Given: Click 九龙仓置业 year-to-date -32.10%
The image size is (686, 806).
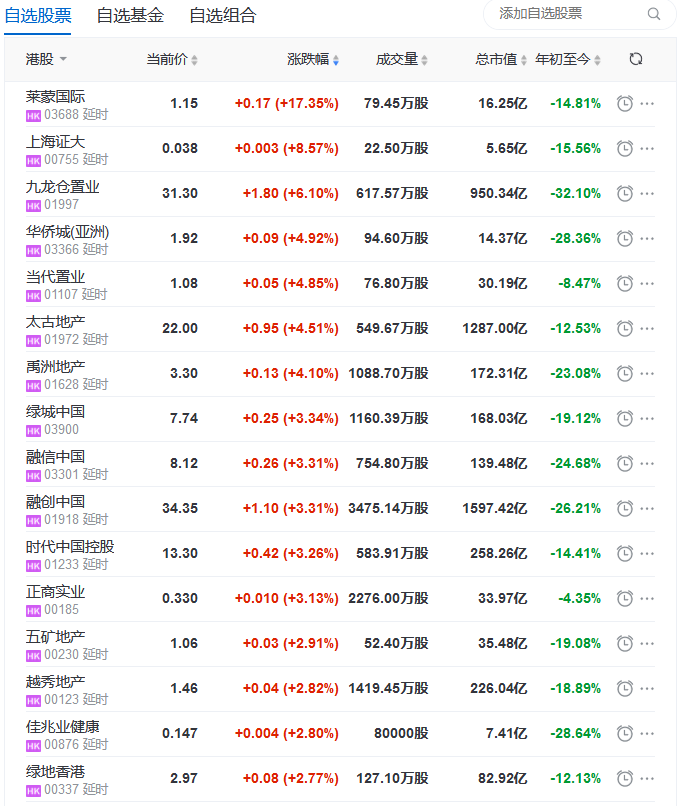Looking at the screenshot, I should 576,194.
